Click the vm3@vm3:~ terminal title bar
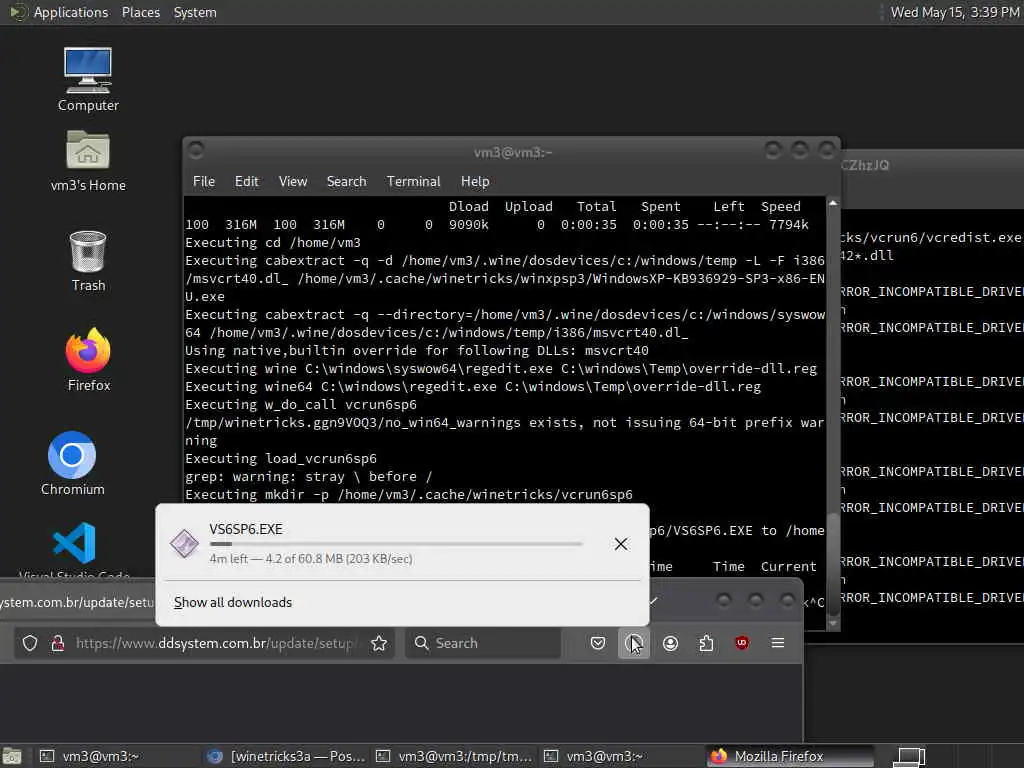 513,152
